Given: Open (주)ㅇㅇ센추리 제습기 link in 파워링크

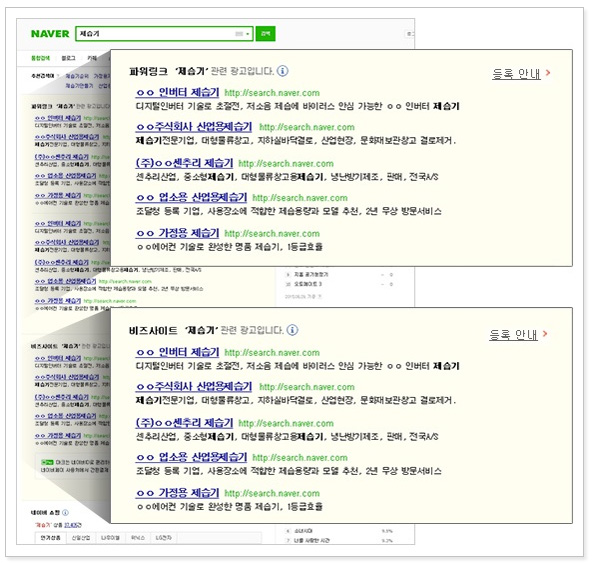Looking at the screenshot, I should coord(184,163).
